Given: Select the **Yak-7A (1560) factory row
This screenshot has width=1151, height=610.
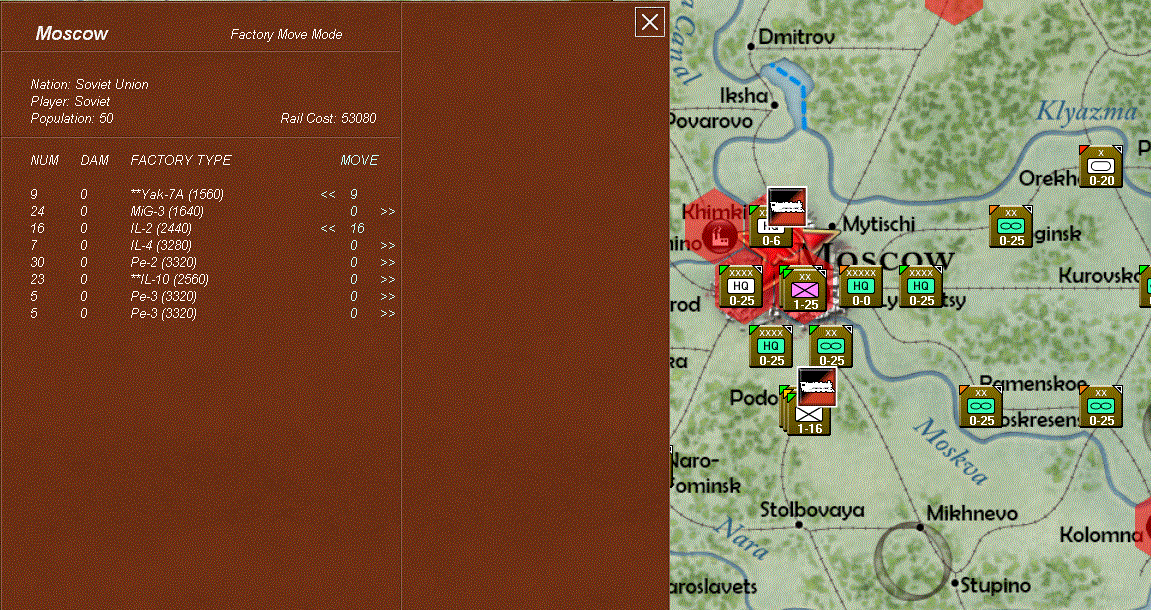Looking at the screenshot, I should (x=213, y=195).
